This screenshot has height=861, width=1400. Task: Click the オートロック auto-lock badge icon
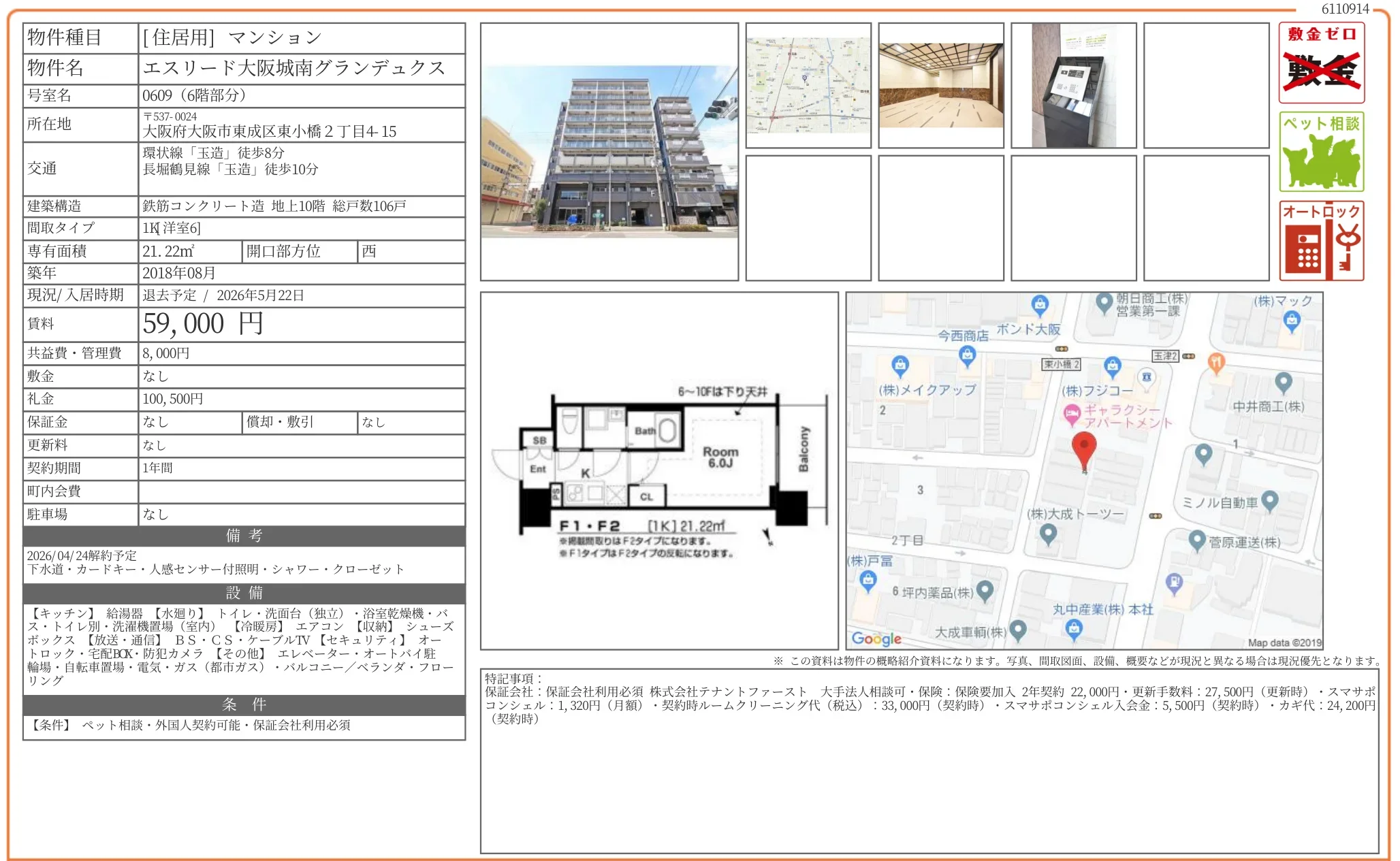[x=1320, y=240]
